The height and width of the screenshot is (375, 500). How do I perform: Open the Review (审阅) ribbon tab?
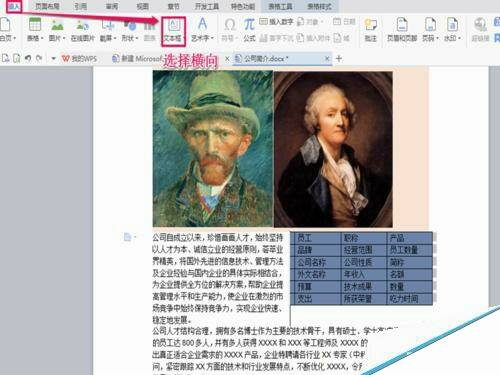click(x=112, y=6)
